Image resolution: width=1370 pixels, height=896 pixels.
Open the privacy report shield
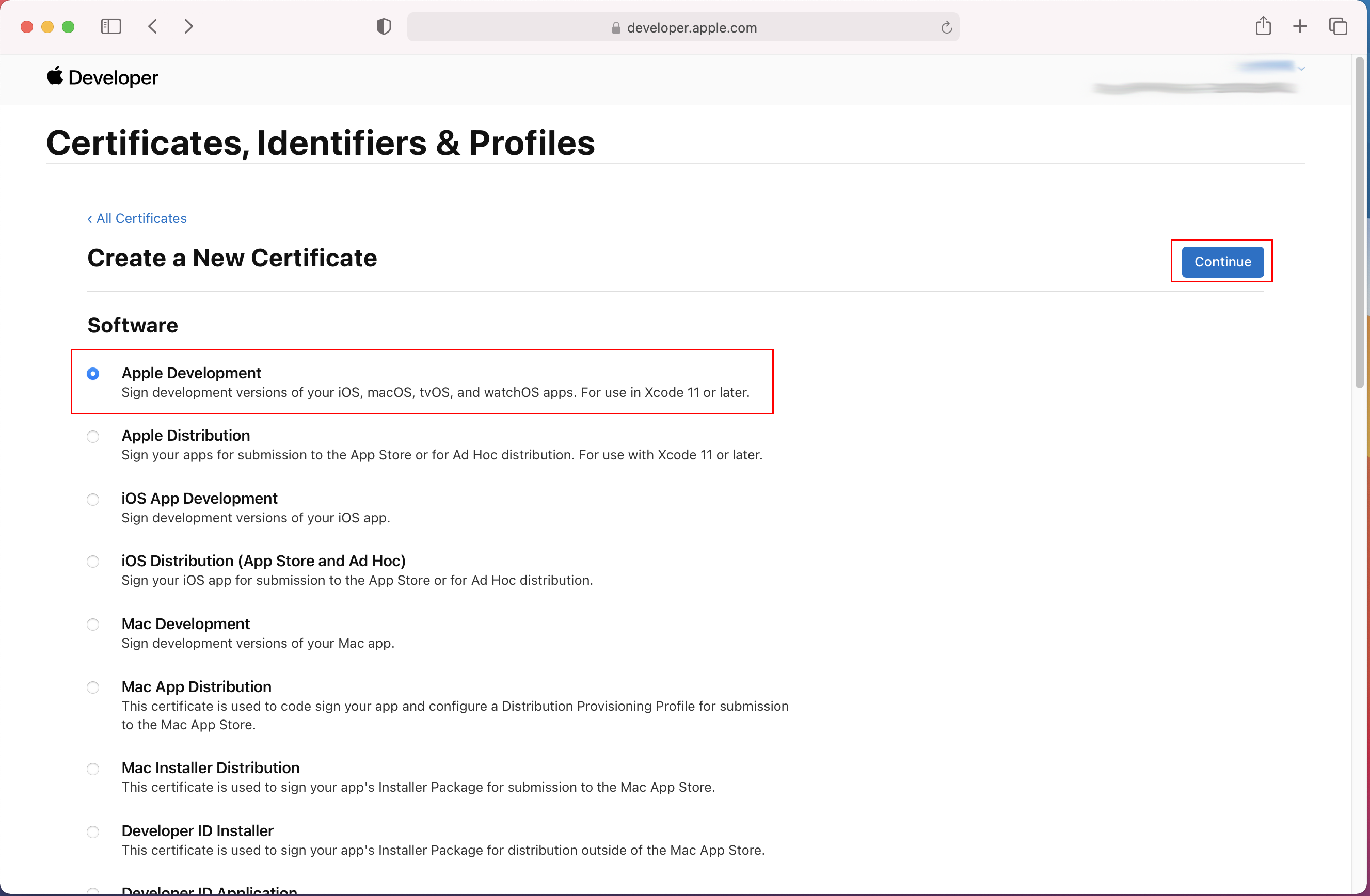383,26
